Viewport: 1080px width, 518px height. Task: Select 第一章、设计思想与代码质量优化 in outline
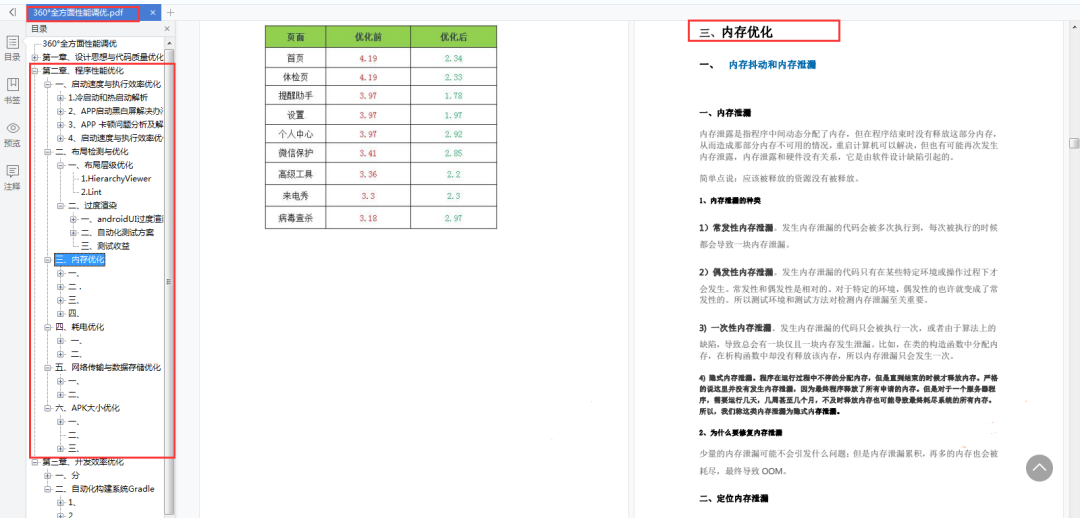click(103, 57)
